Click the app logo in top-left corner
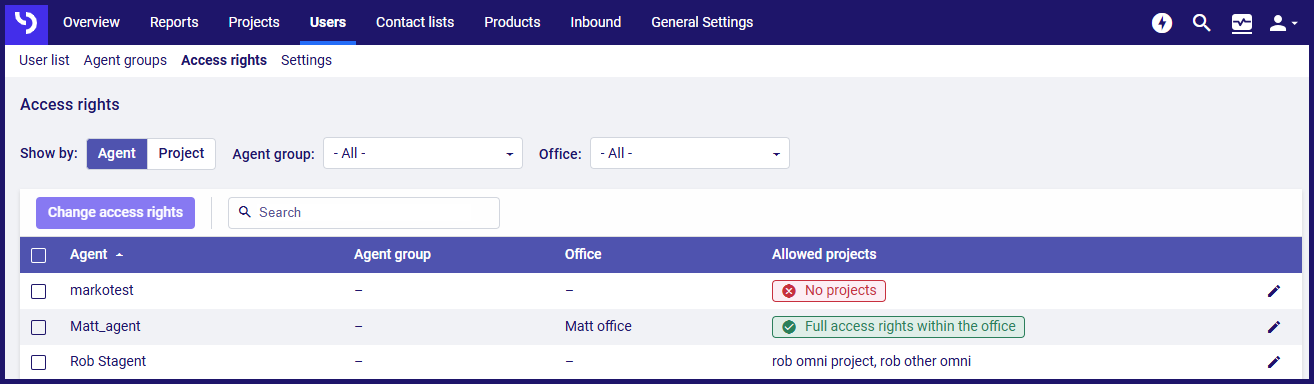The width and height of the screenshot is (1314, 384). tap(26, 22)
